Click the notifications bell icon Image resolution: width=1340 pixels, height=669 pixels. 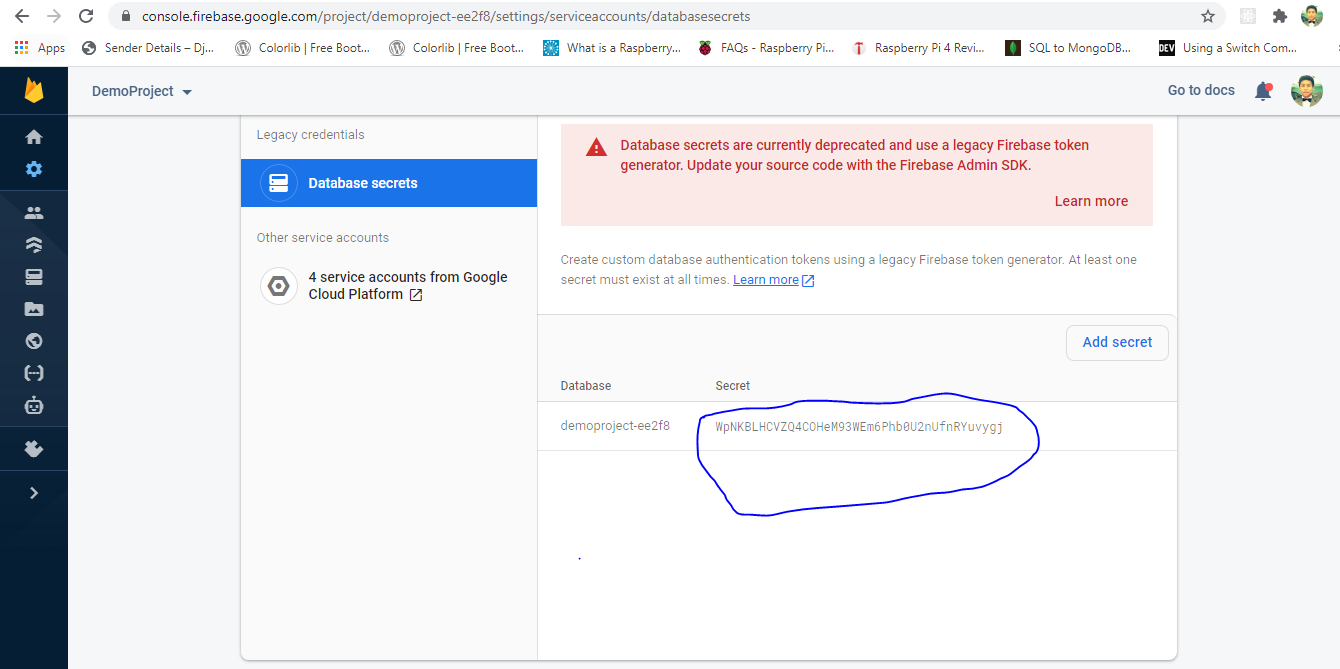click(x=1263, y=91)
